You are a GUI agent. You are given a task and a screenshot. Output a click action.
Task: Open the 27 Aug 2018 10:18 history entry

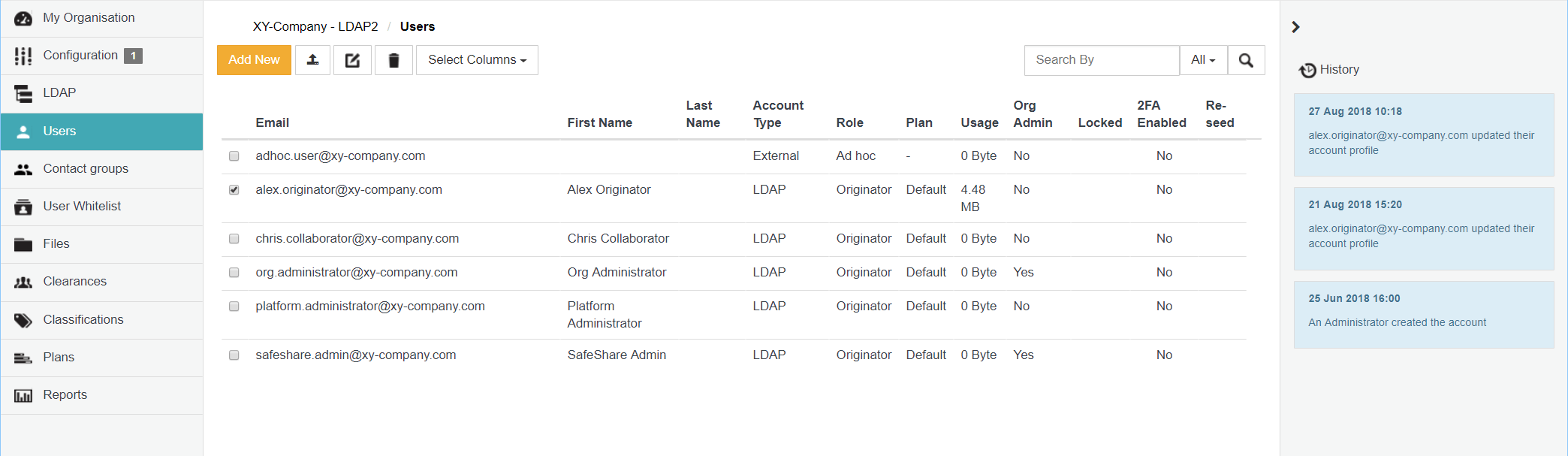click(x=1424, y=134)
